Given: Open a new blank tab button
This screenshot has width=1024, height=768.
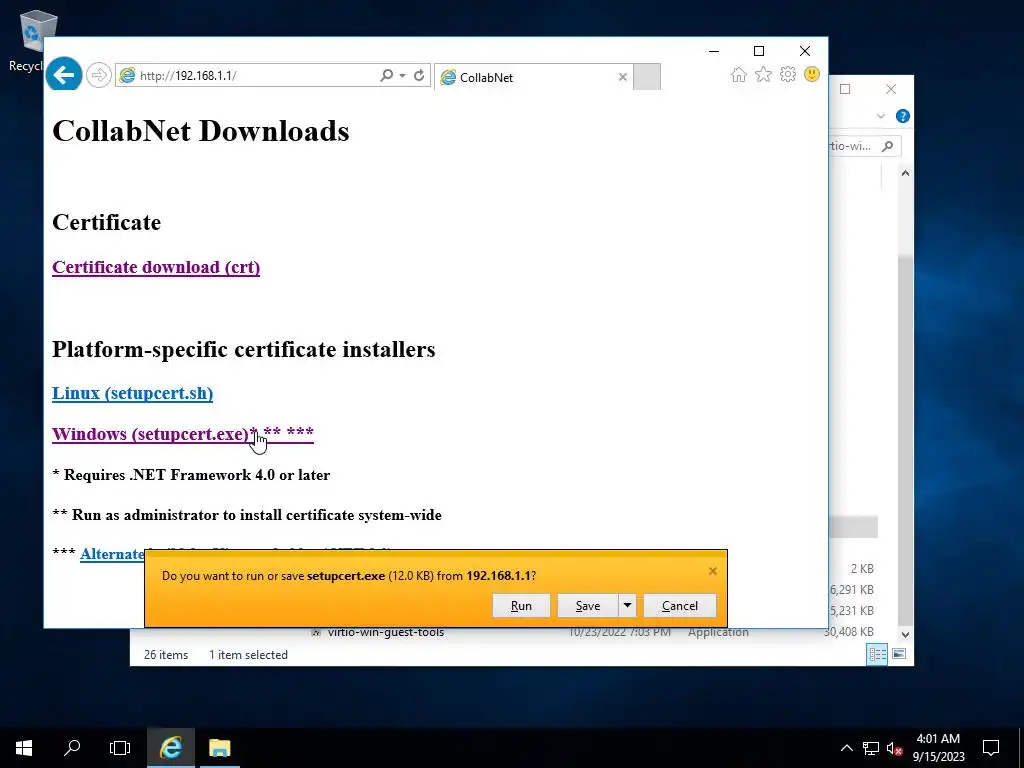Looking at the screenshot, I should 647,77.
